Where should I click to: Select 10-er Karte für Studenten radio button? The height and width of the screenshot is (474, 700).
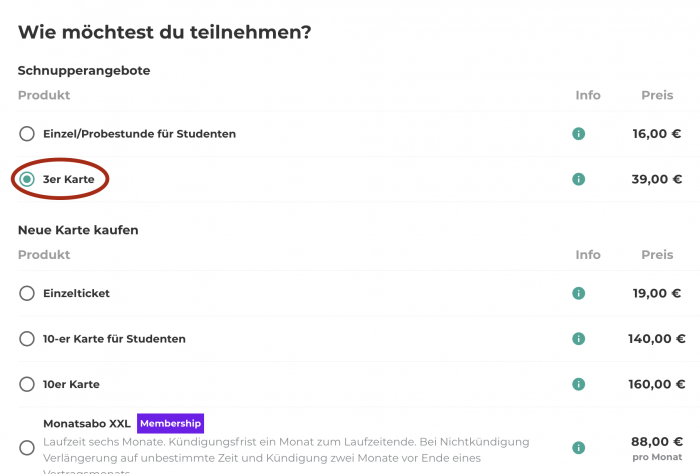(x=27, y=339)
